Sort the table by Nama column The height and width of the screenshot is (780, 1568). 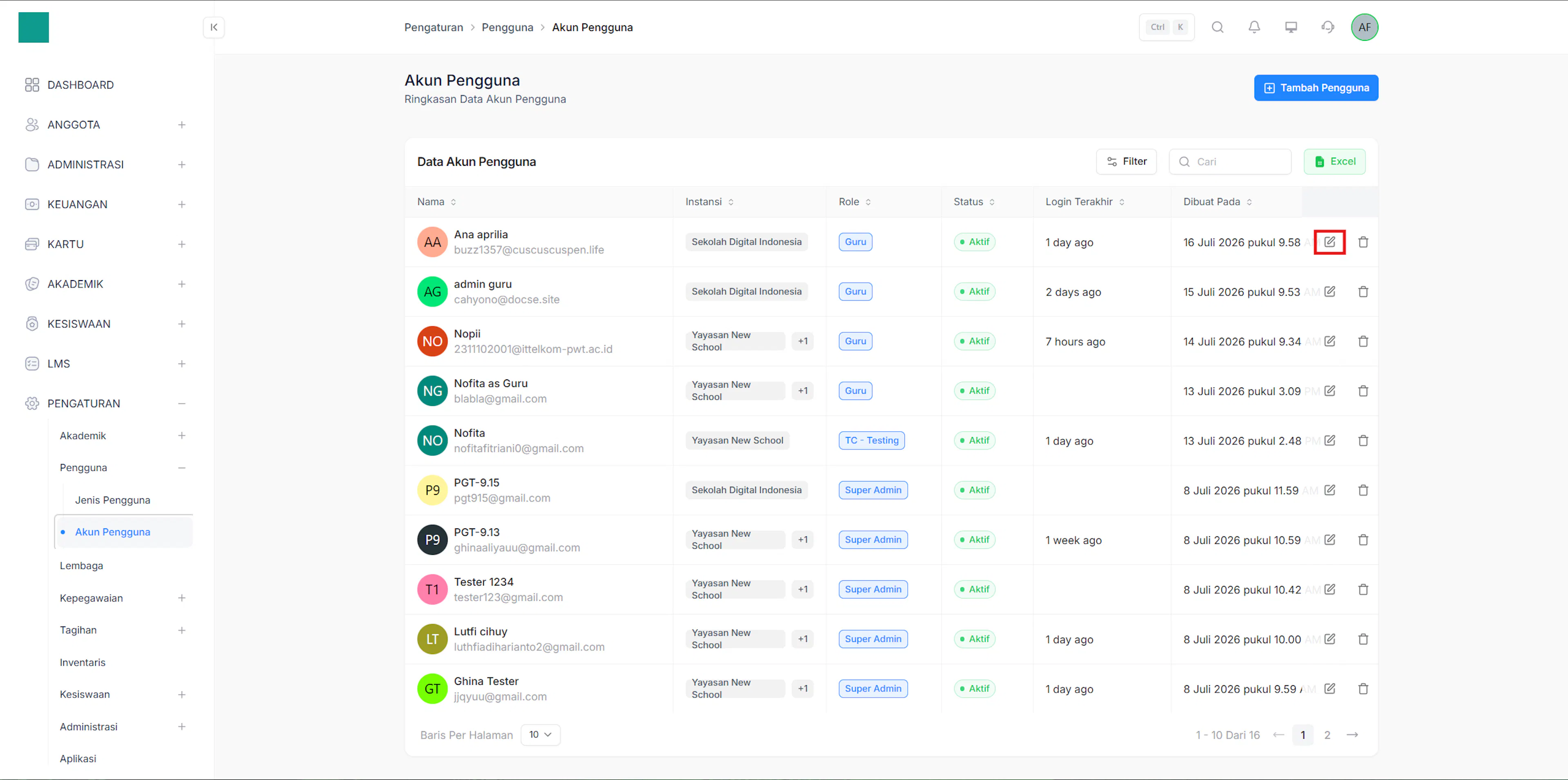pos(437,202)
